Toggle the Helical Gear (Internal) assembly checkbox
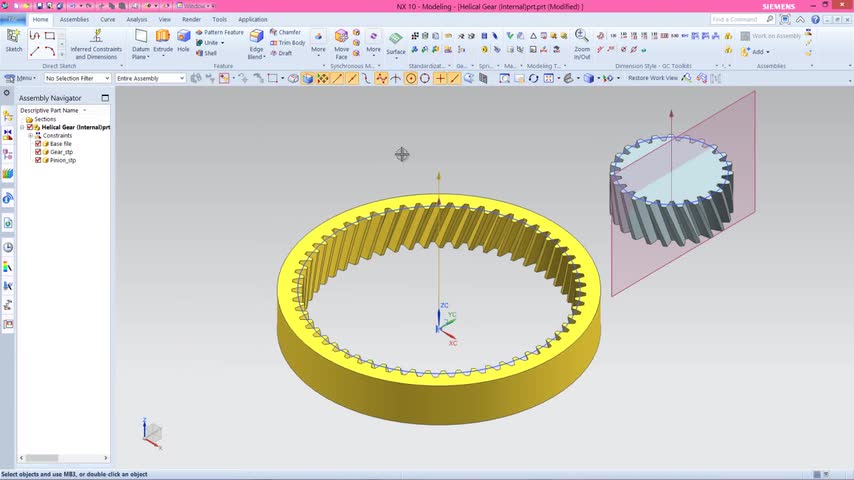The width and height of the screenshot is (854, 480). [x=30, y=127]
